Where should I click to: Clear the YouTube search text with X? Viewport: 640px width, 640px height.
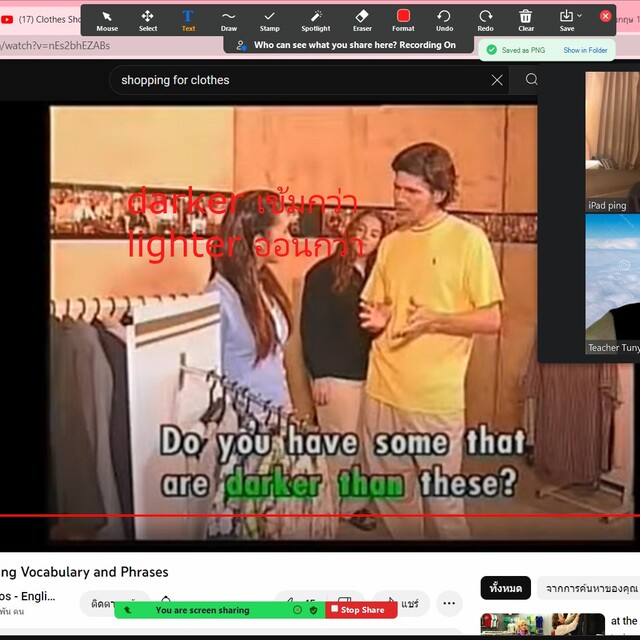point(497,80)
